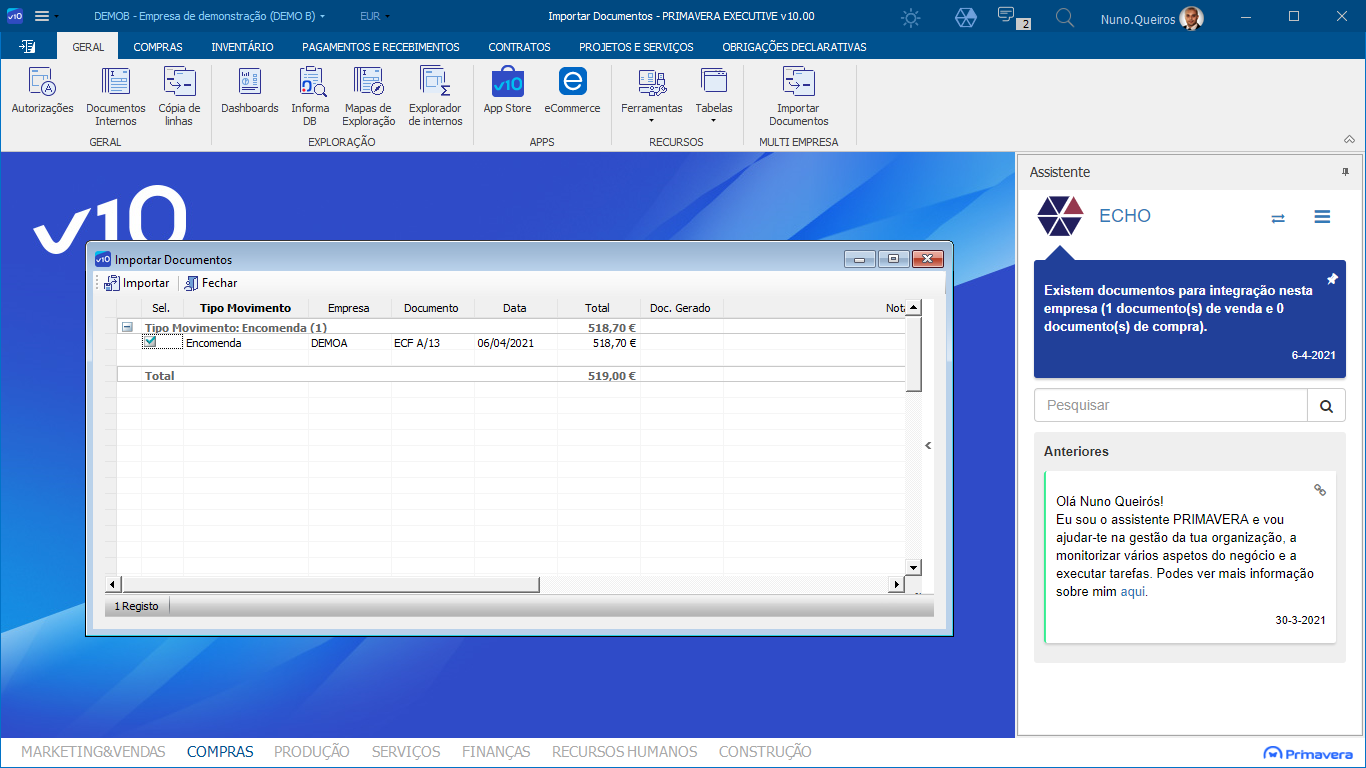The height and width of the screenshot is (768, 1366).
Task: Switch to the Compras ribbon tab
Action: [x=158, y=47]
